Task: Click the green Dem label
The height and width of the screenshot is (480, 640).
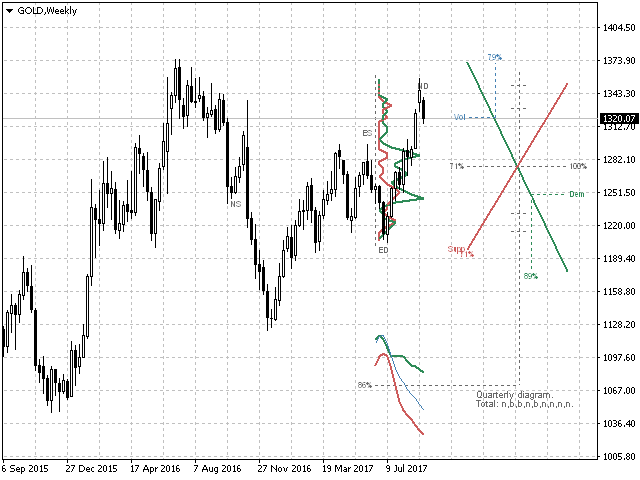Action: [577, 194]
